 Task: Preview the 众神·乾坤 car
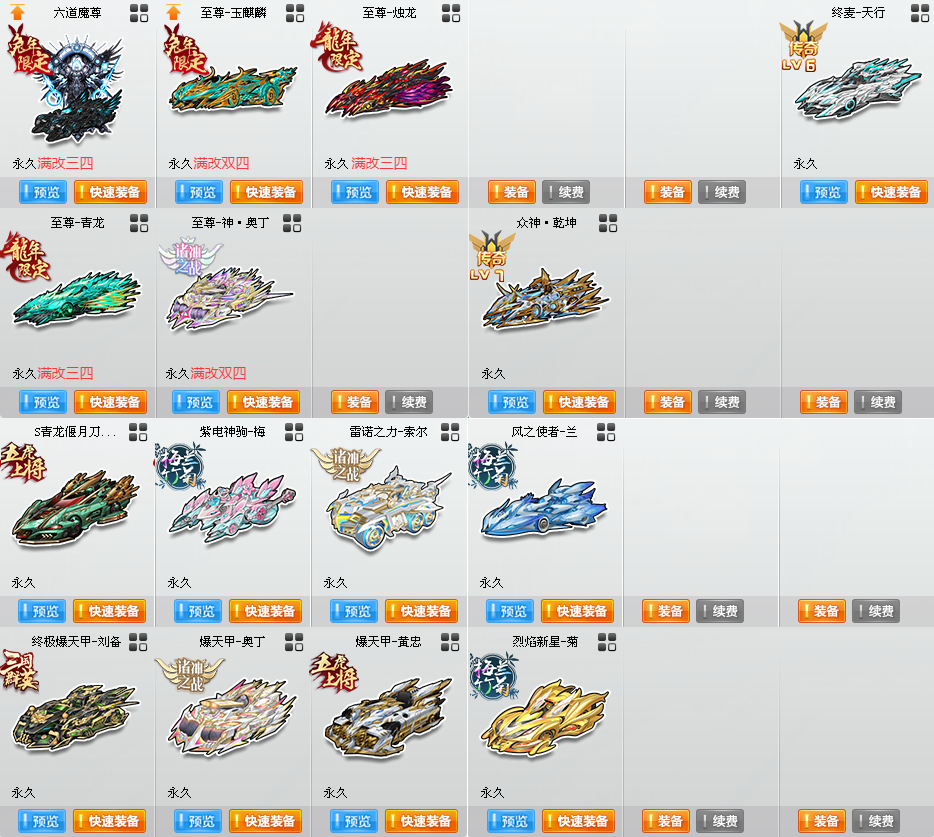(512, 402)
